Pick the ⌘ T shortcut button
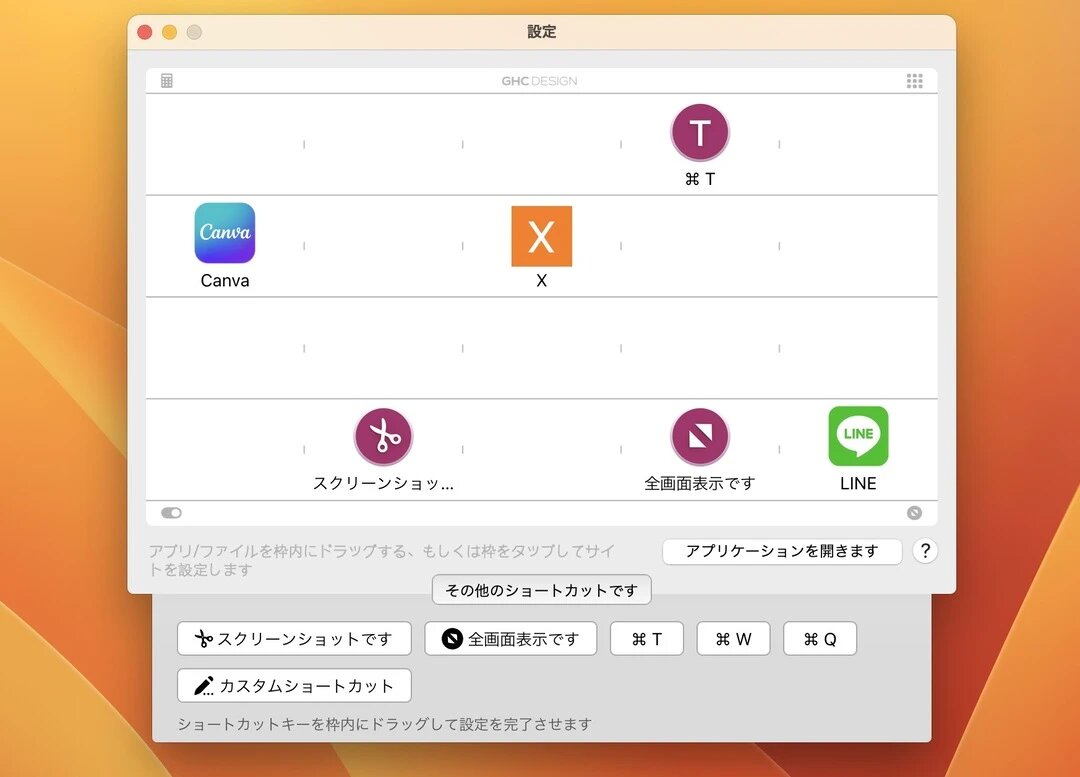This screenshot has width=1080, height=777. pyautogui.click(x=647, y=639)
